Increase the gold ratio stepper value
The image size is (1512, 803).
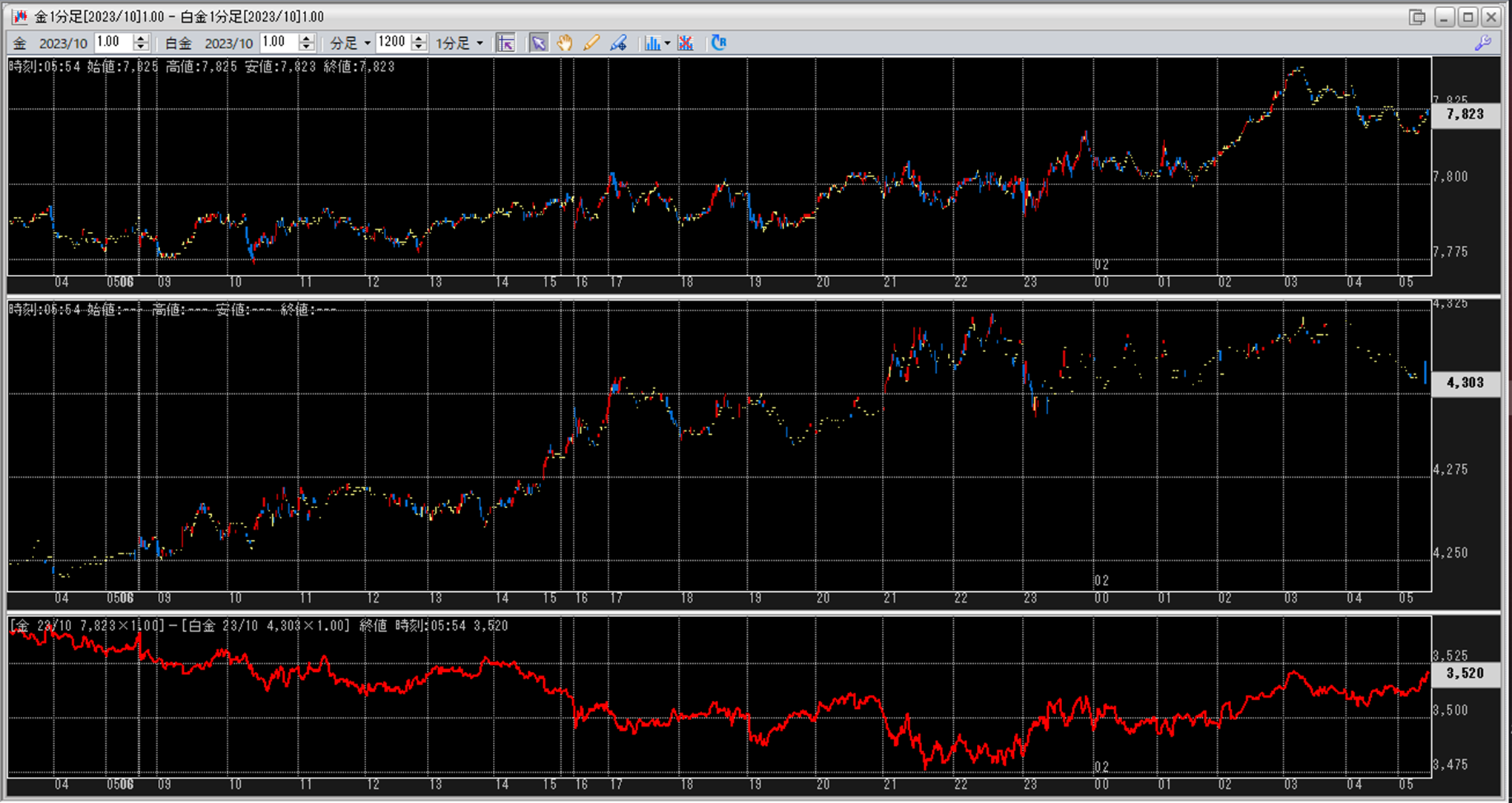pos(141,39)
